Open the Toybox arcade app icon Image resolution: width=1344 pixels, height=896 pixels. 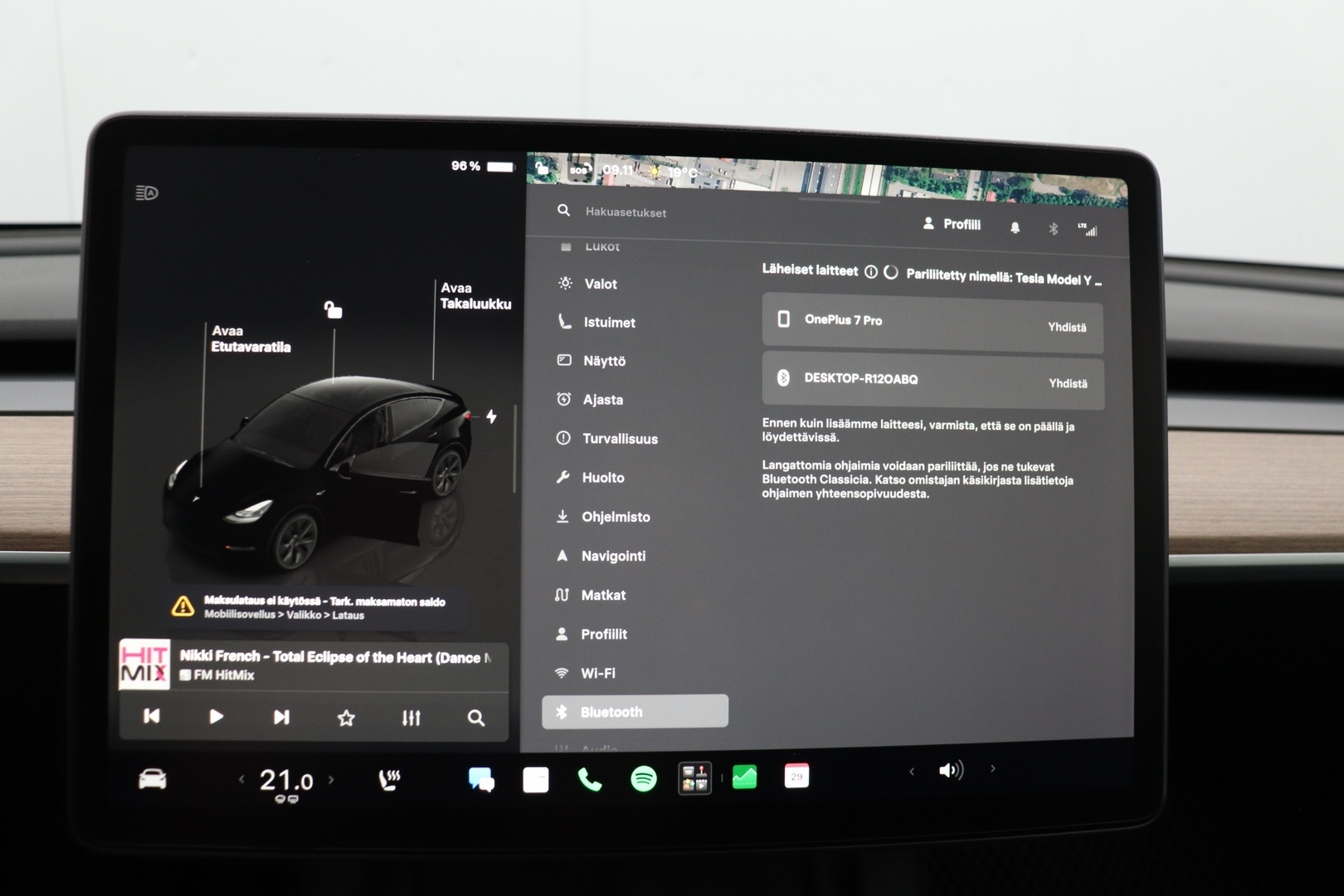point(694,778)
